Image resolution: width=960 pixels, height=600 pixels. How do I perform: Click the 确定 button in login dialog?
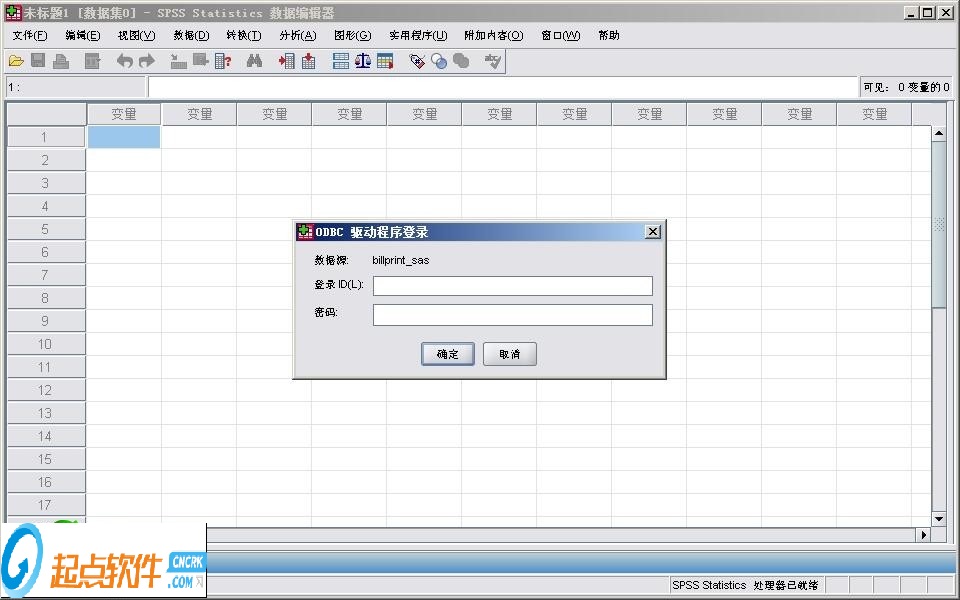click(x=448, y=354)
